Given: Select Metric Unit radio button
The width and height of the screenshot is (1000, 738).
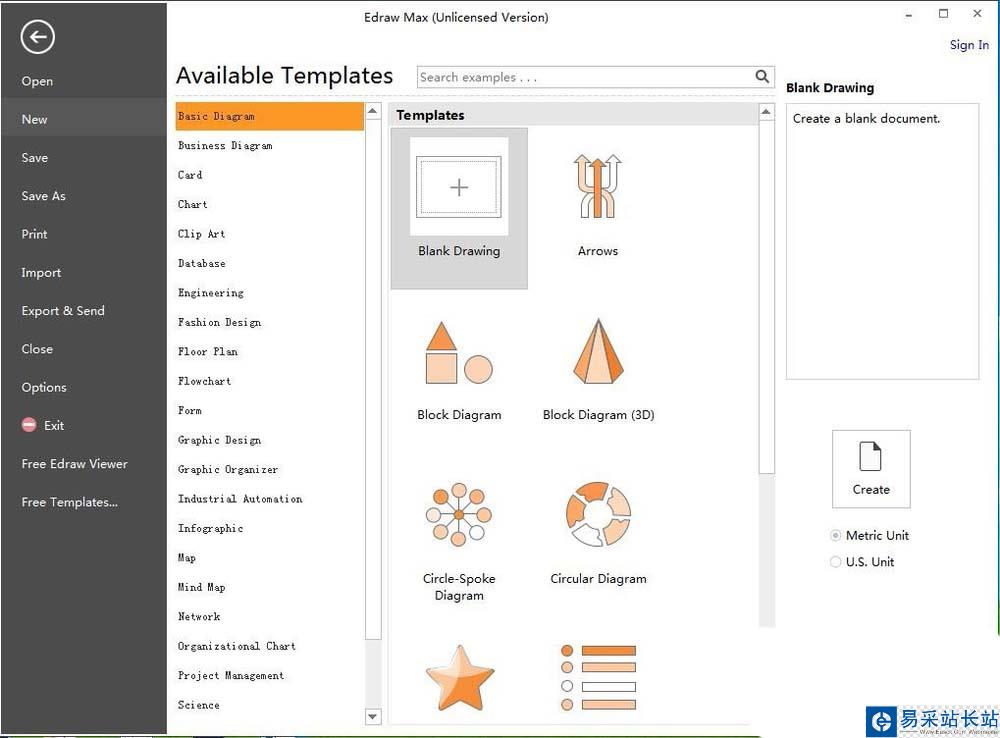Looking at the screenshot, I should click(835, 535).
